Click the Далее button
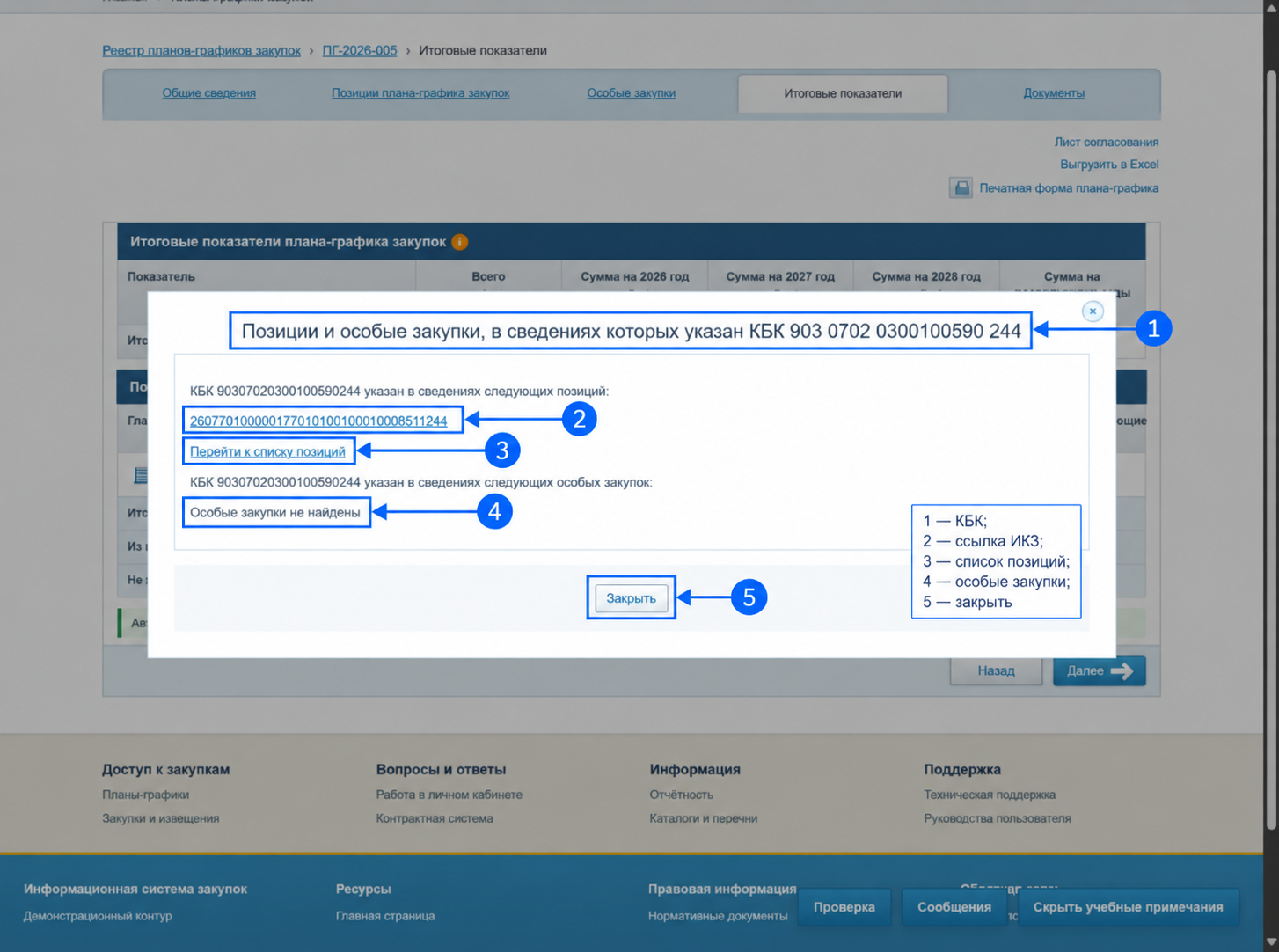This screenshot has width=1279, height=952. tap(1100, 670)
